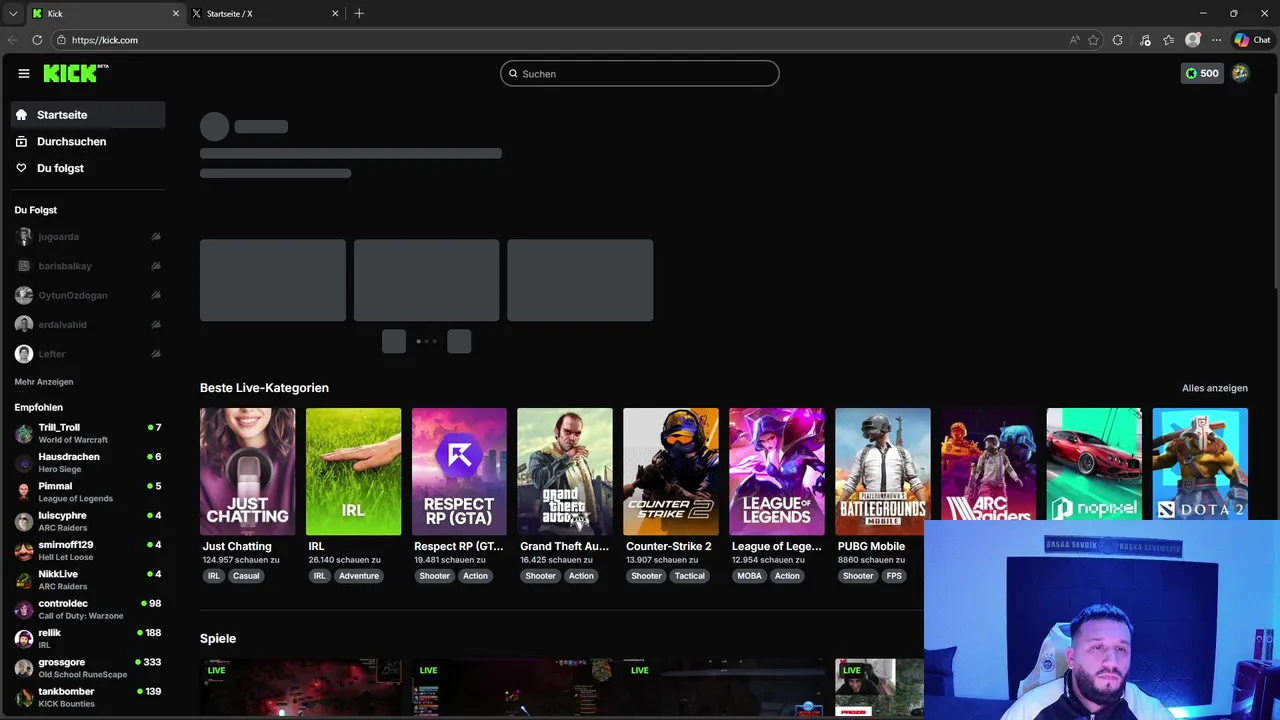Open followed channel barisbalkay

coord(88,266)
